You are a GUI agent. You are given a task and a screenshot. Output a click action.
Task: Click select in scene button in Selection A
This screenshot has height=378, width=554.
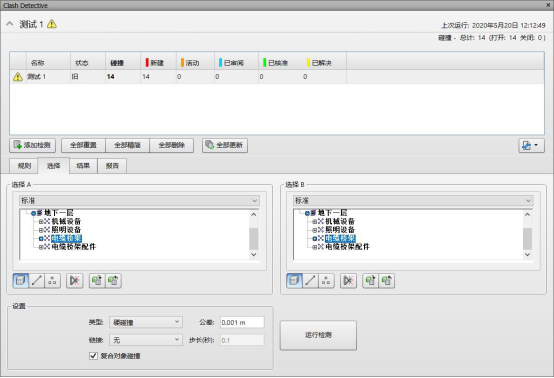click(x=113, y=281)
